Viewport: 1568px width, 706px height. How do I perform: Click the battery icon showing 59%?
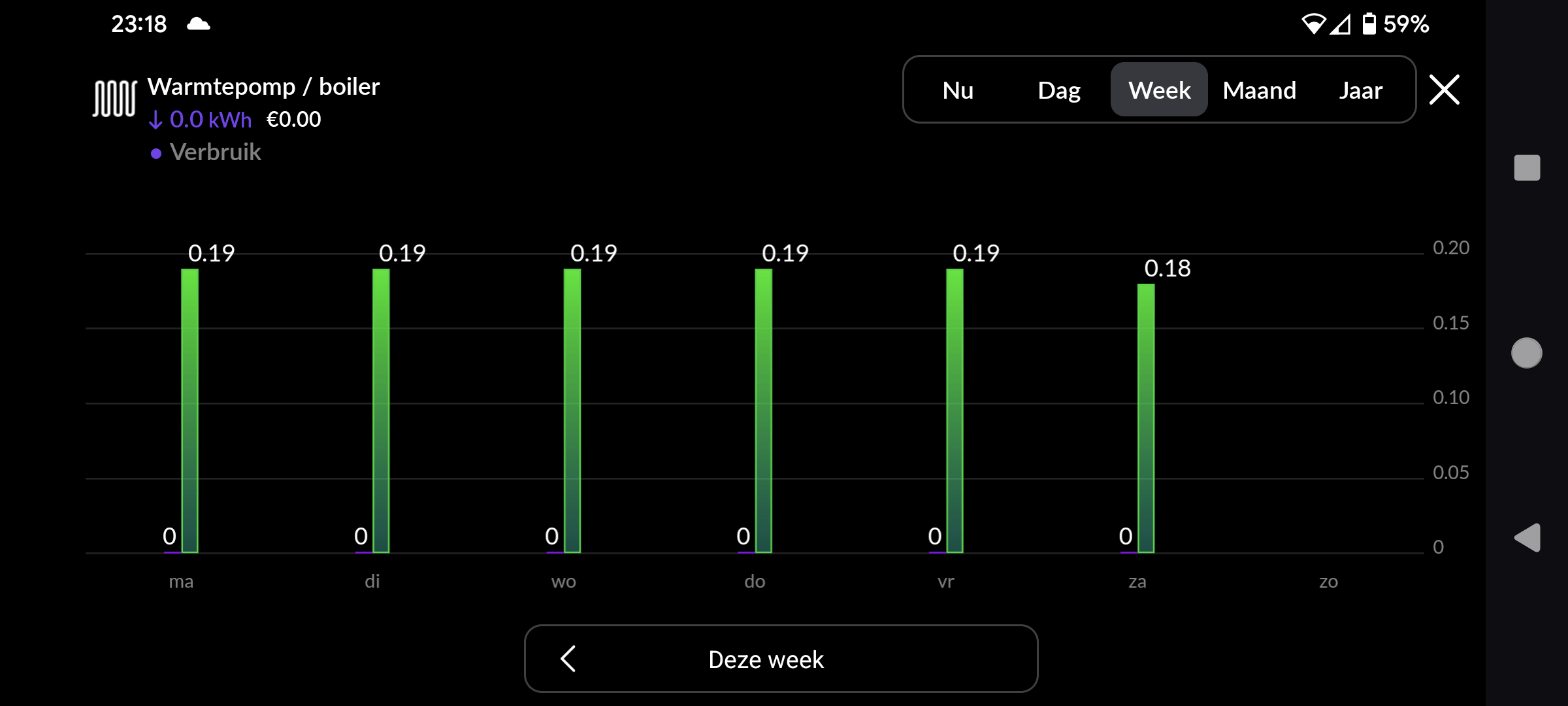(1369, 24)
